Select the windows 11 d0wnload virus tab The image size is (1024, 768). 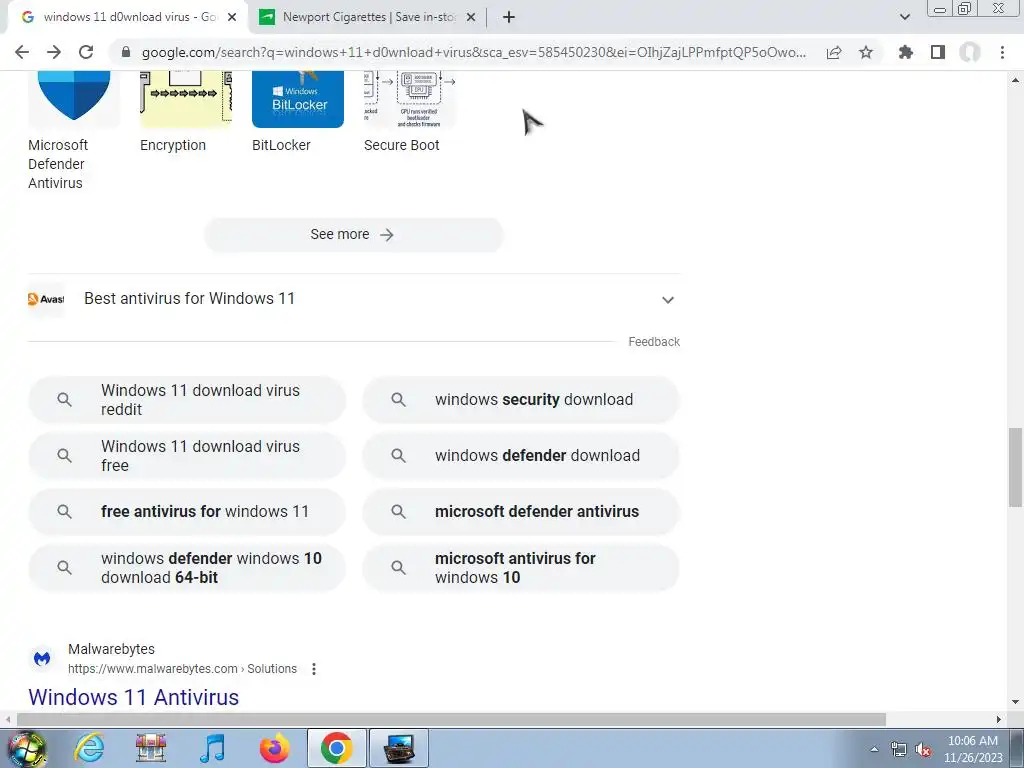pos(128,17)
